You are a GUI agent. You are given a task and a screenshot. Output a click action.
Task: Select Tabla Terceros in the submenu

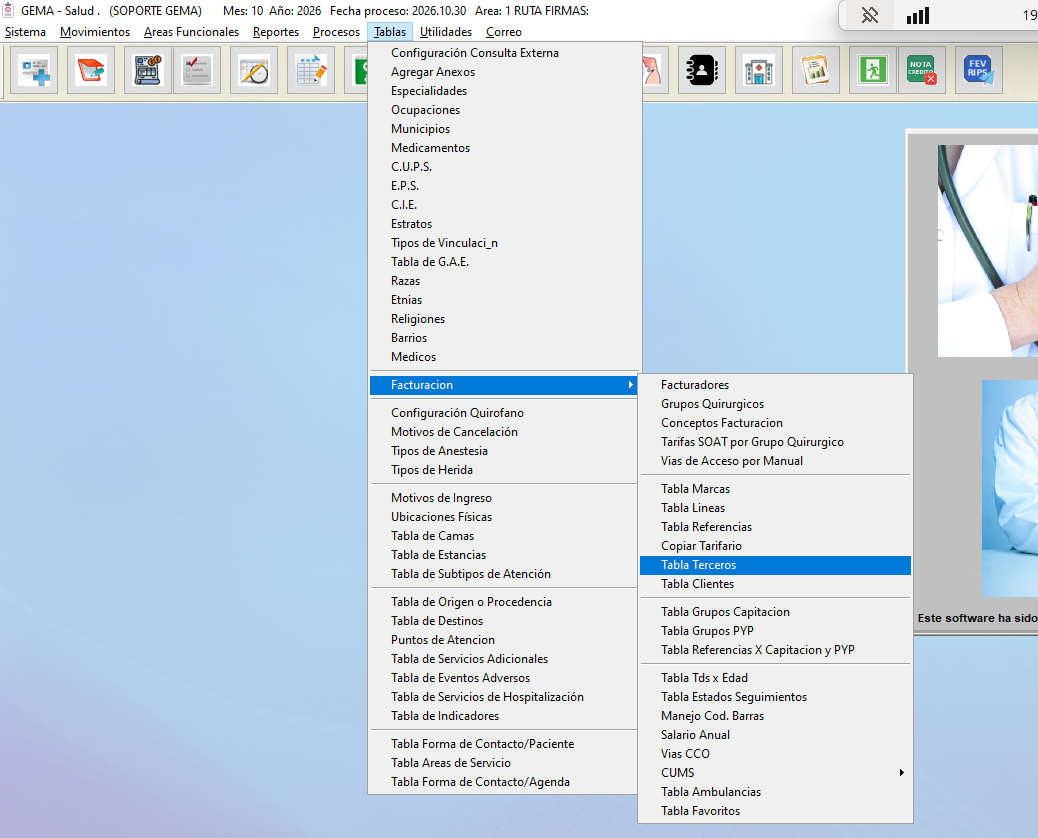pos(775,565)
